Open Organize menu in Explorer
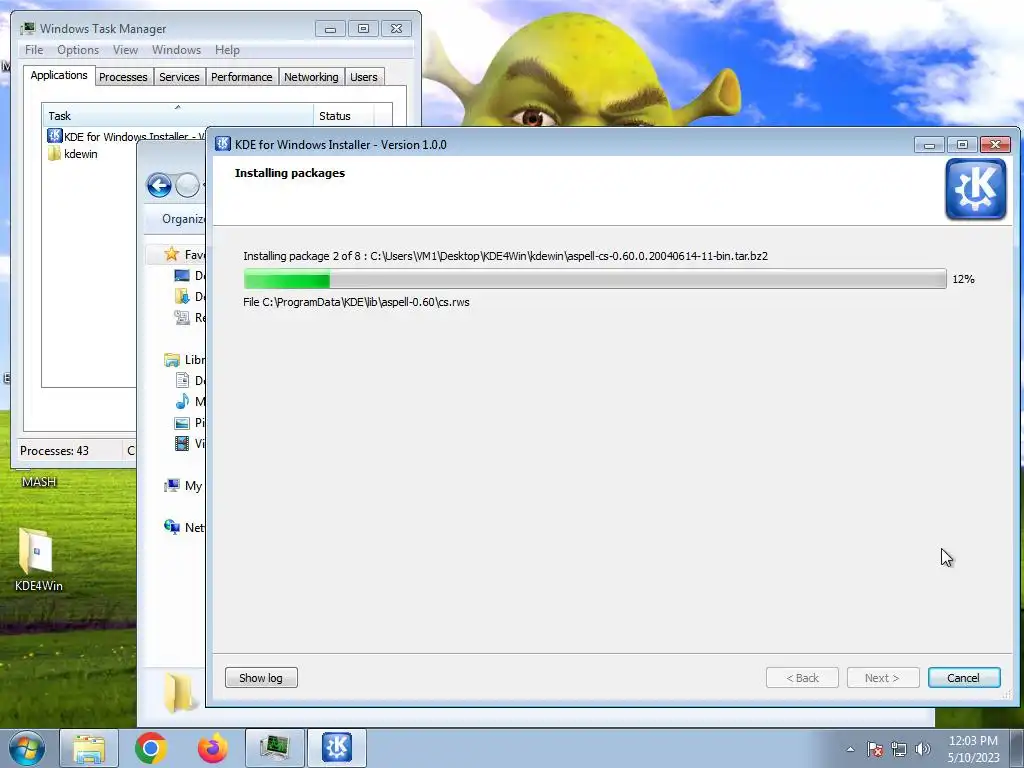 pyautogui.click(x=184, y=219)
